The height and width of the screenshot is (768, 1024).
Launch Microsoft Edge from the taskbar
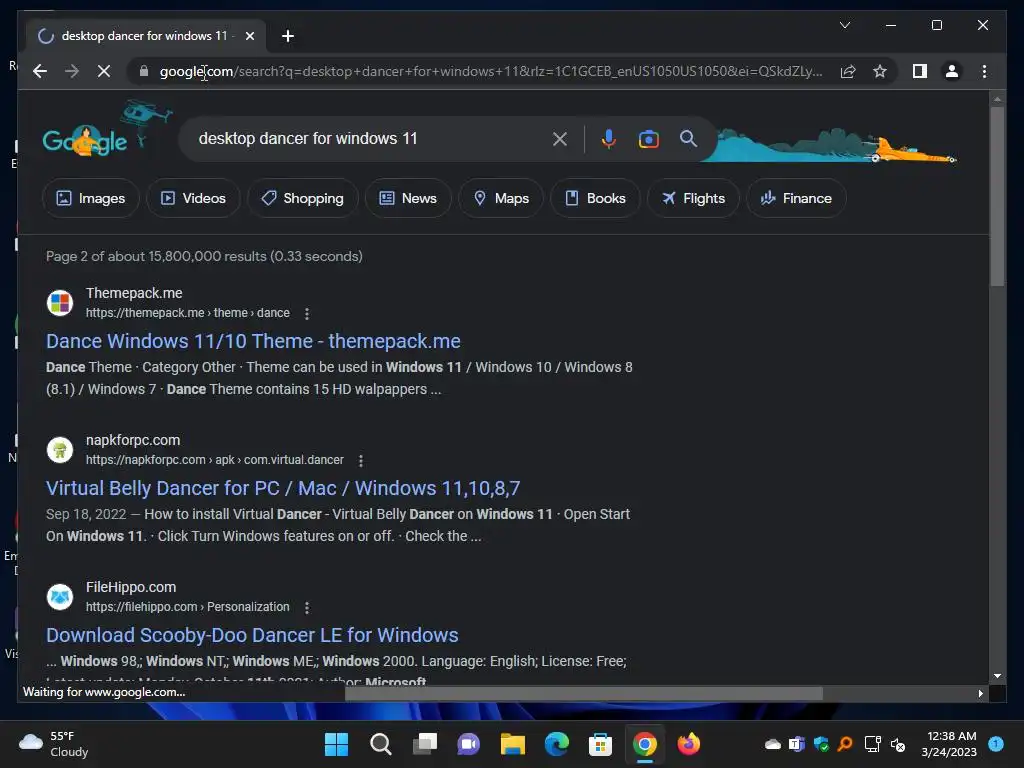point(556,744)
